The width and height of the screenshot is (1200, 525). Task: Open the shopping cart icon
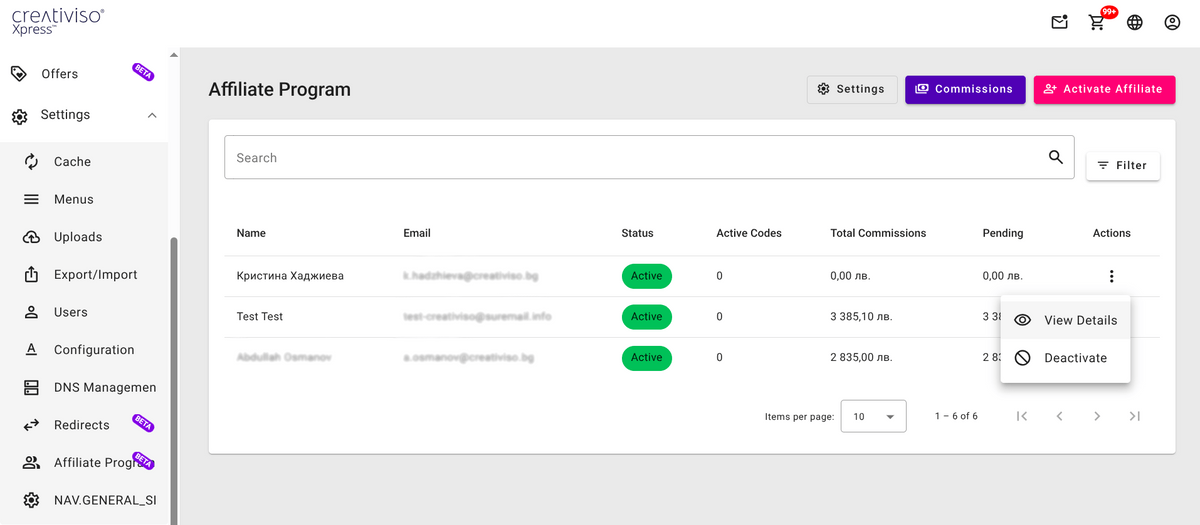pyautogui.click(x=1097, y=22)
